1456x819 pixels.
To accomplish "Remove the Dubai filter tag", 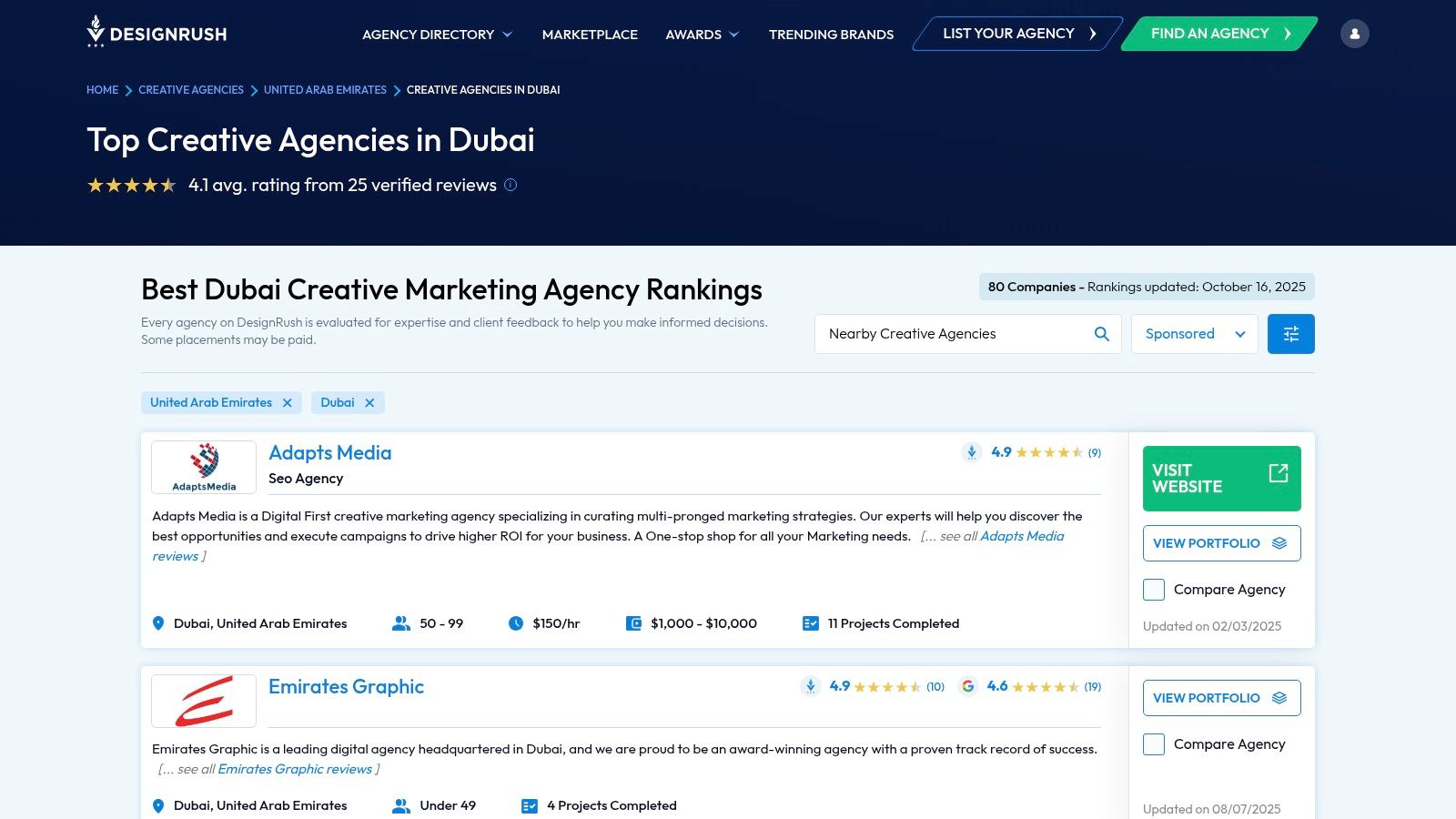I will pyautogui.click(x=369, y=402).
